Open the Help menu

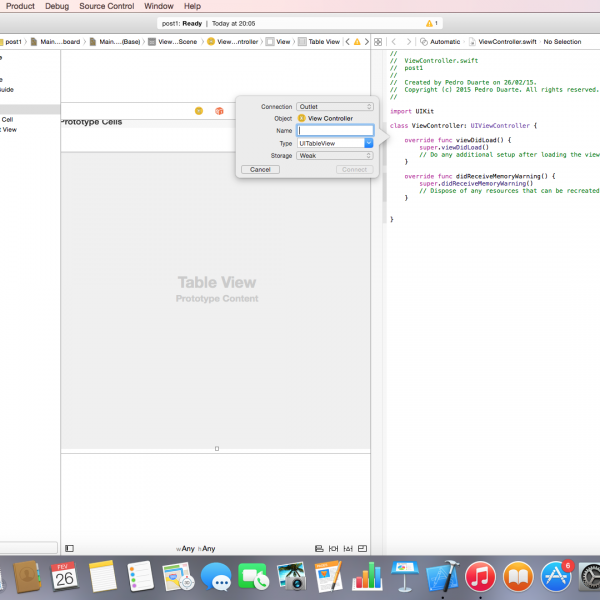[x=192, y=6]
